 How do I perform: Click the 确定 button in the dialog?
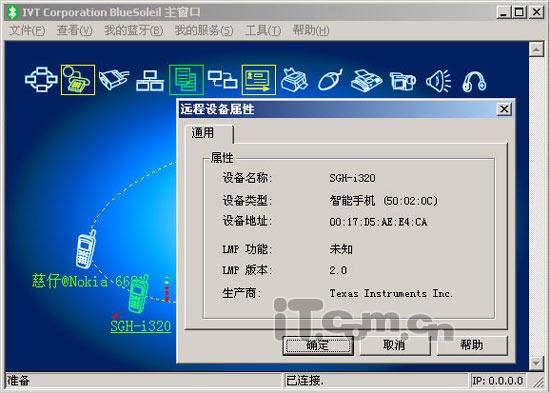318,345
